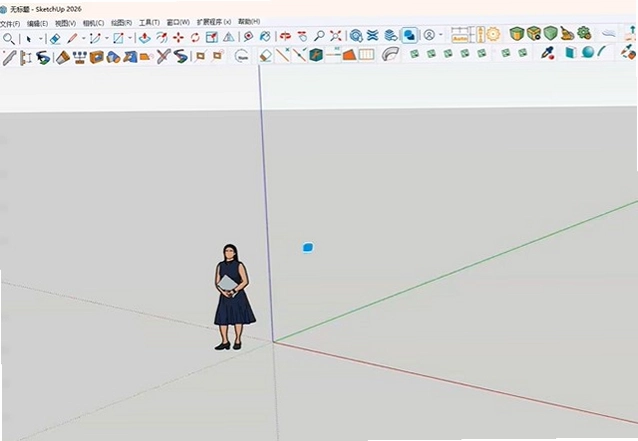
Task: Open the 工具(T) menu
Action: pyautogui.click(x=149, y=22)
